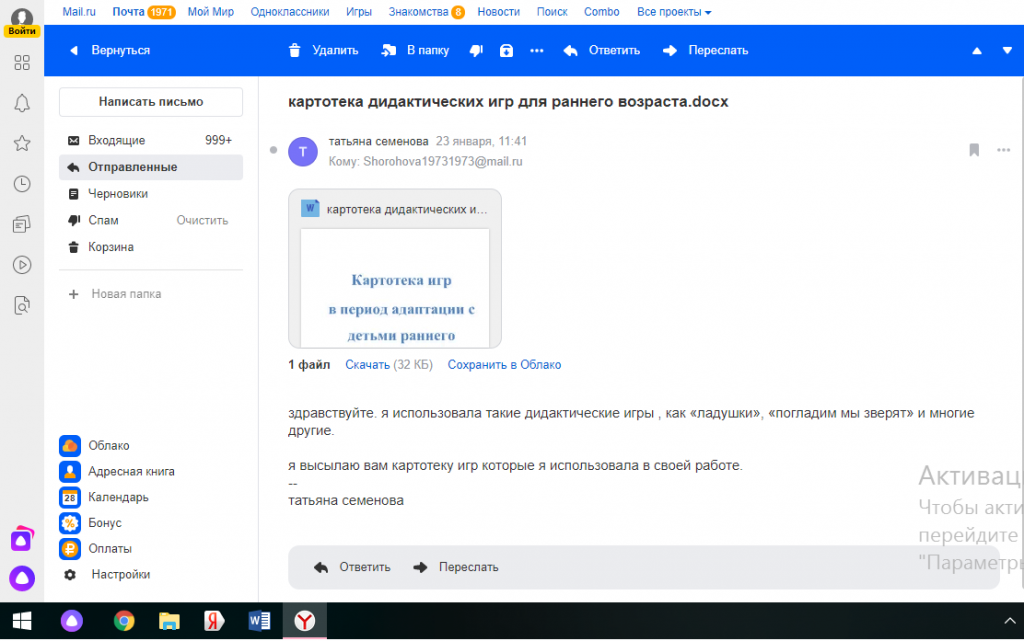The height and width of the screenshot is (641, 1024).
Task: Go to next message with down arrow
Action: [x=1006, y=50]
